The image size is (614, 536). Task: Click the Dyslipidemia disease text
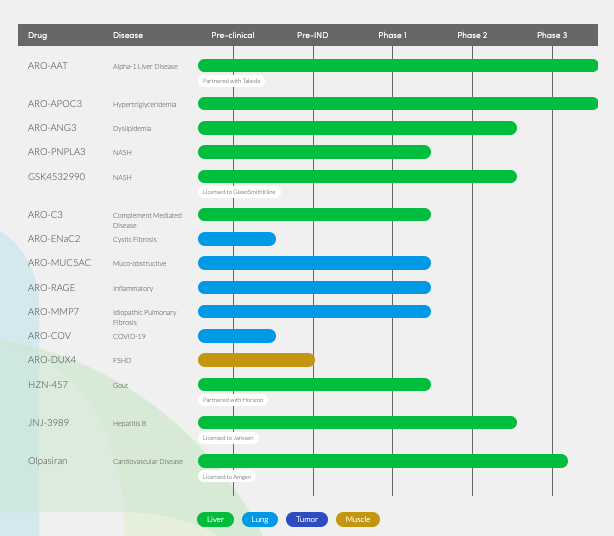(132, 128)
